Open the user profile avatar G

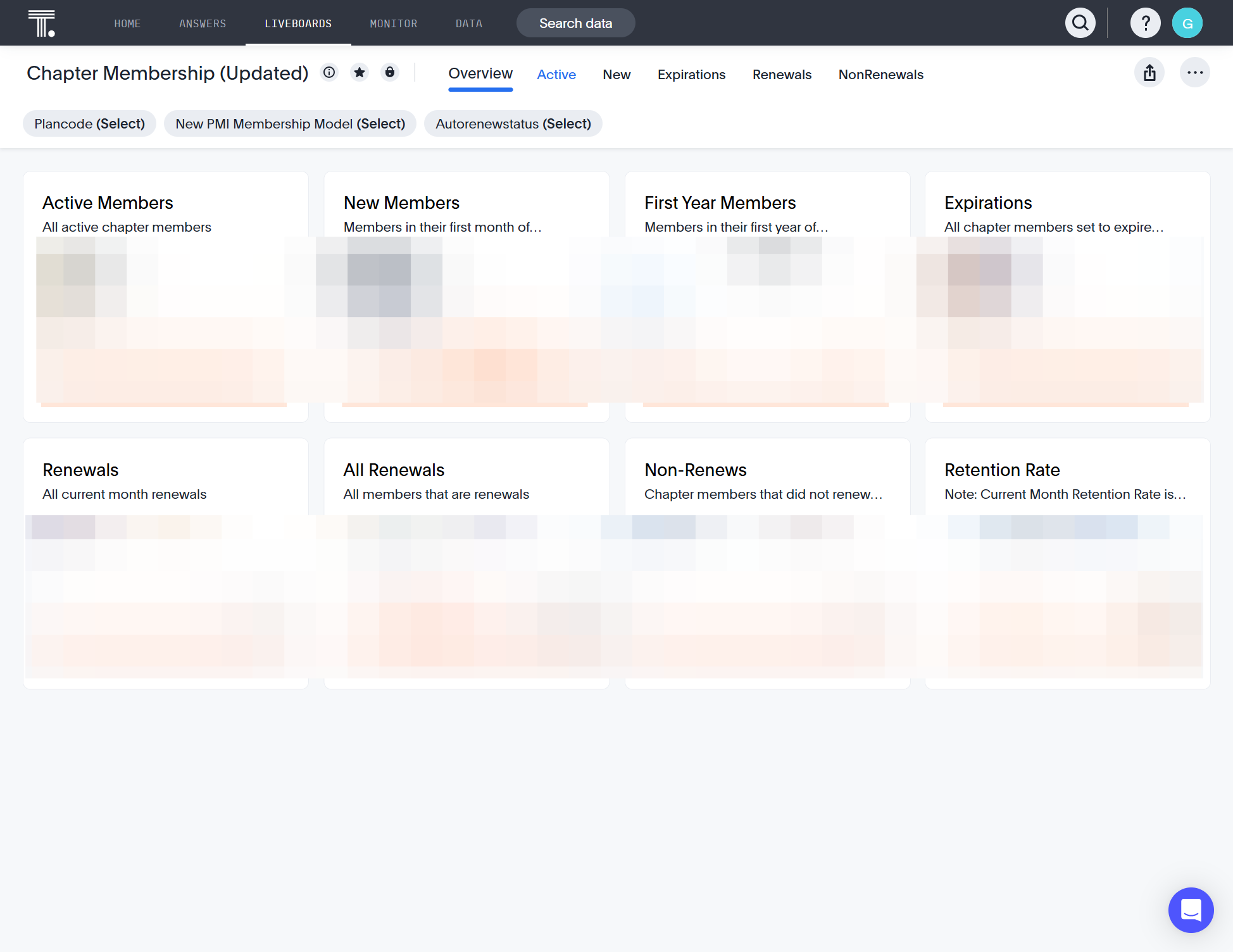click(1187, 23)
